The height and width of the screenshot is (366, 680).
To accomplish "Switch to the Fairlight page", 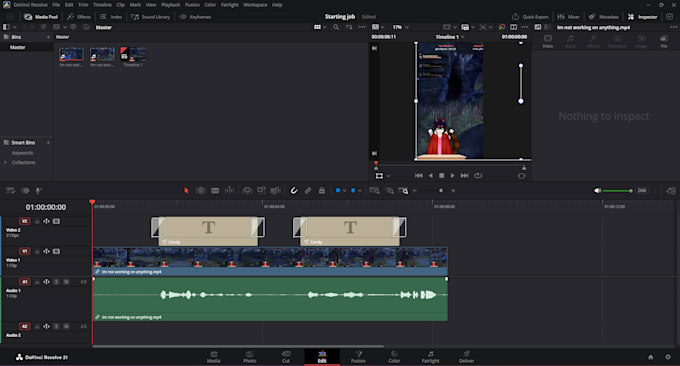I will tap(430, 357).
